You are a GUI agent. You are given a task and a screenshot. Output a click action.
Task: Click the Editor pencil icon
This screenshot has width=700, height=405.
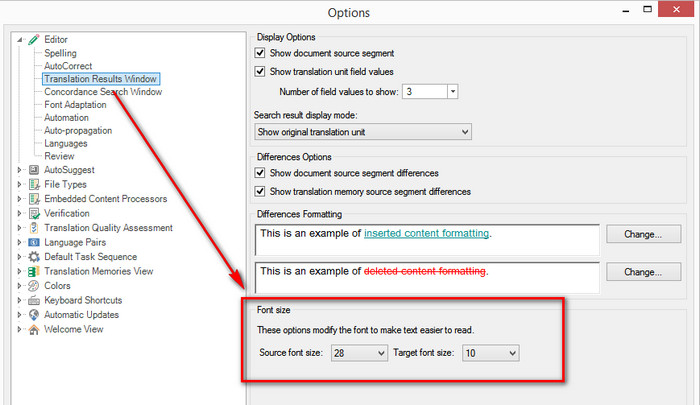tap(34, 40)
